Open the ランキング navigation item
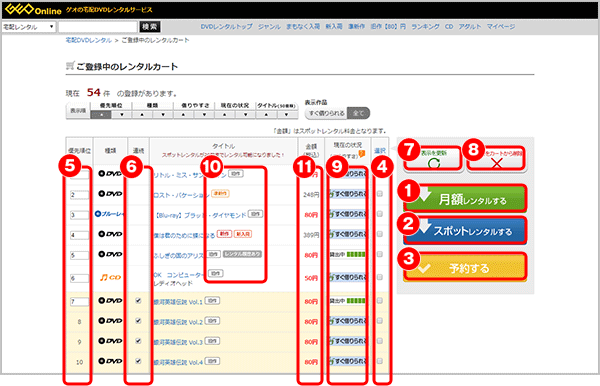The image size is (600, 386). click(425, 26)
